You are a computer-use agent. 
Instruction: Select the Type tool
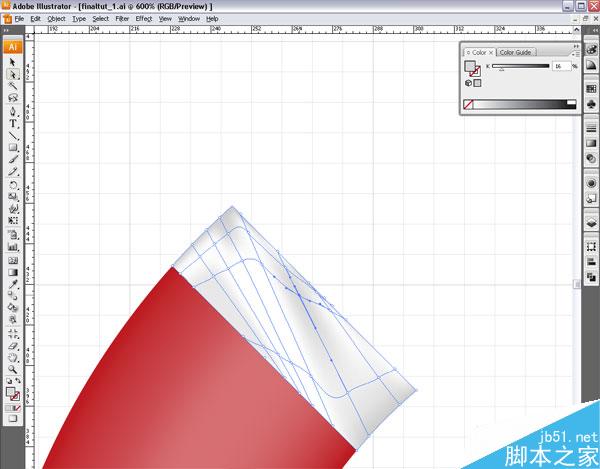13,124
